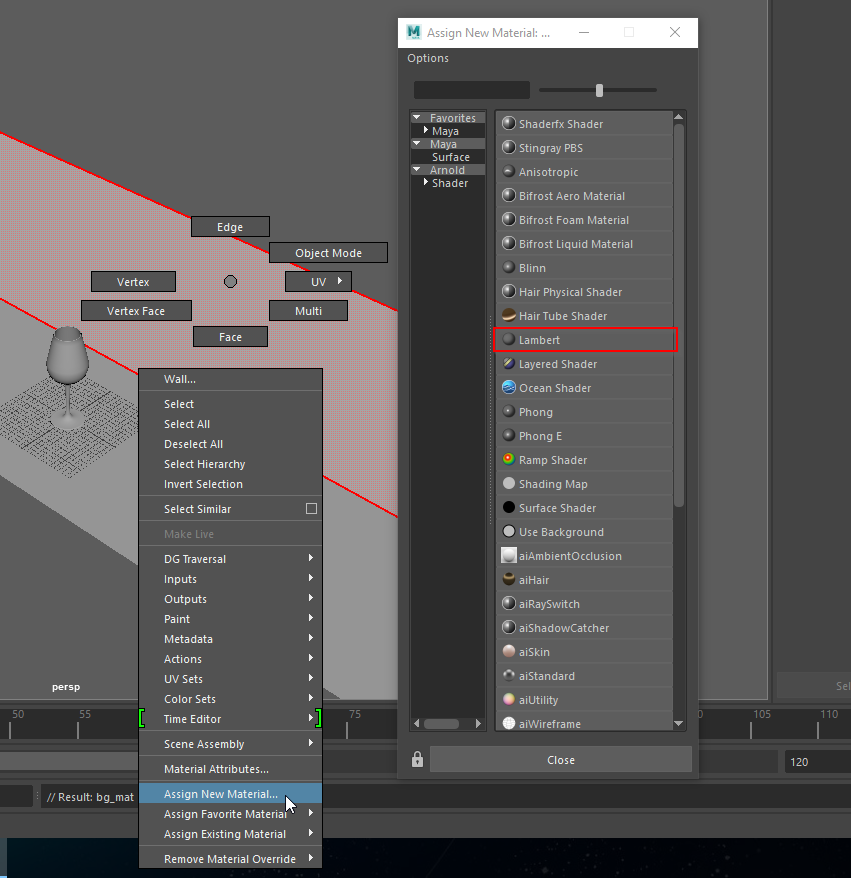Pick Bifrost Liquid Material icon

click(x=508, y=244)
